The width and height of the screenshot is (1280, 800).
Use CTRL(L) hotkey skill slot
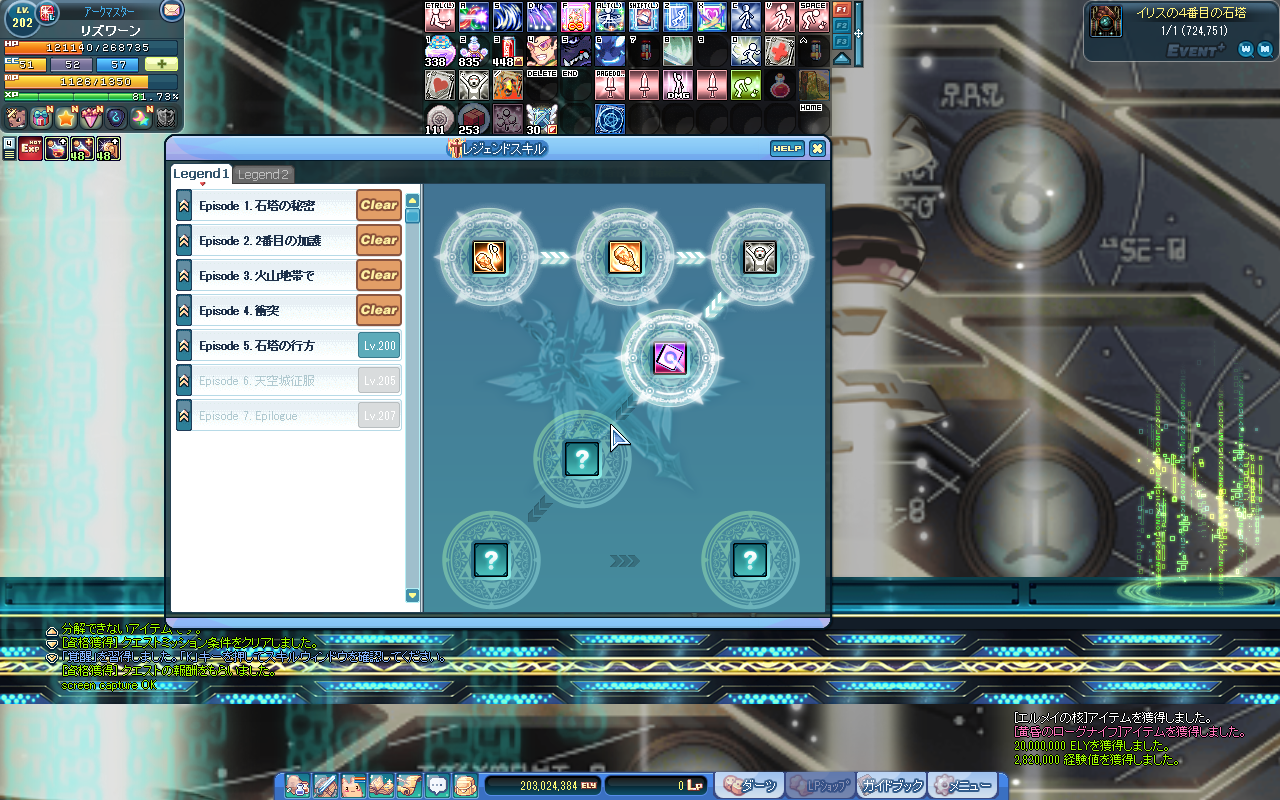tap(440, 16)
